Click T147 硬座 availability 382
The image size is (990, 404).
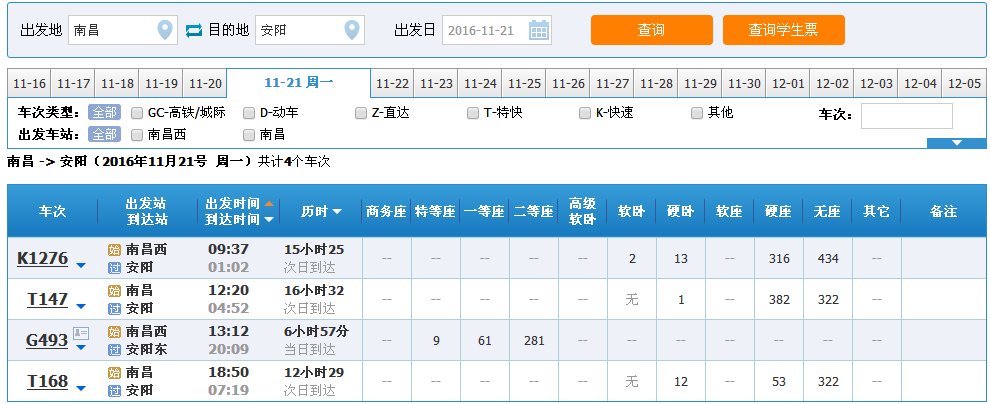[x=779, y=300]
